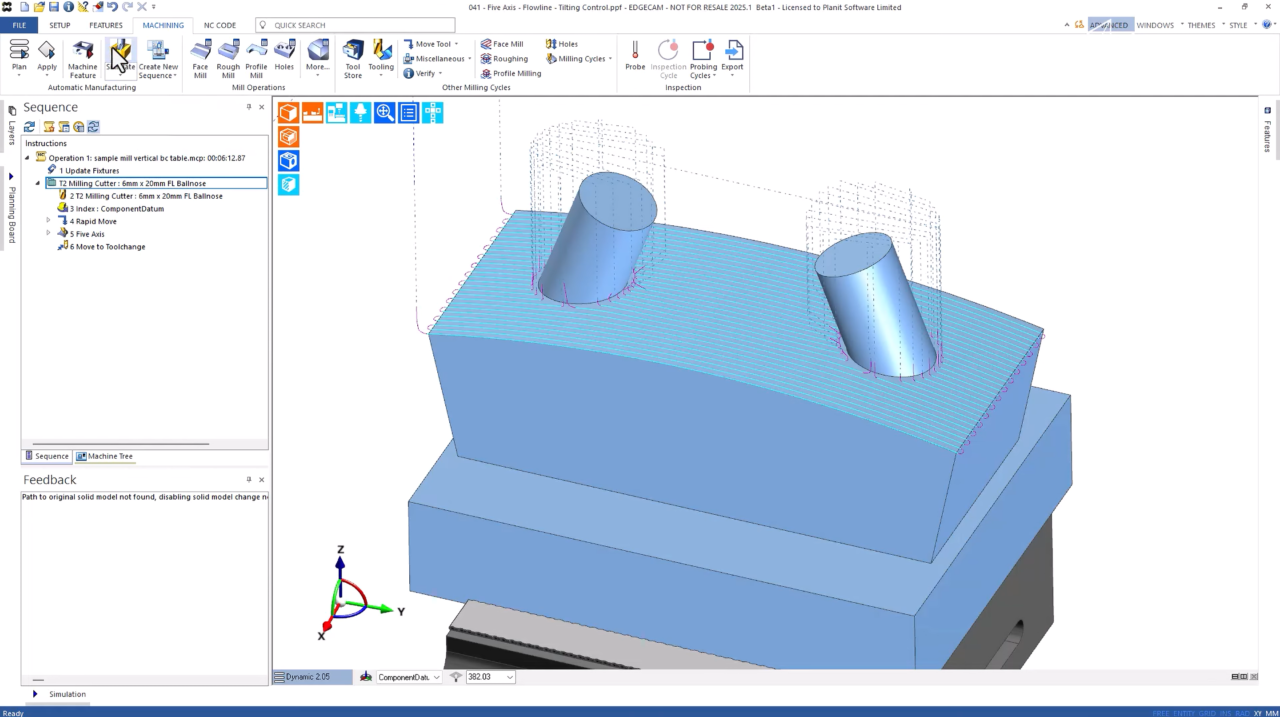This screenshot has width=1280, height=717.
Task: Click the blue refresh icon in Sequence toolbar
Action: [29, 127]
